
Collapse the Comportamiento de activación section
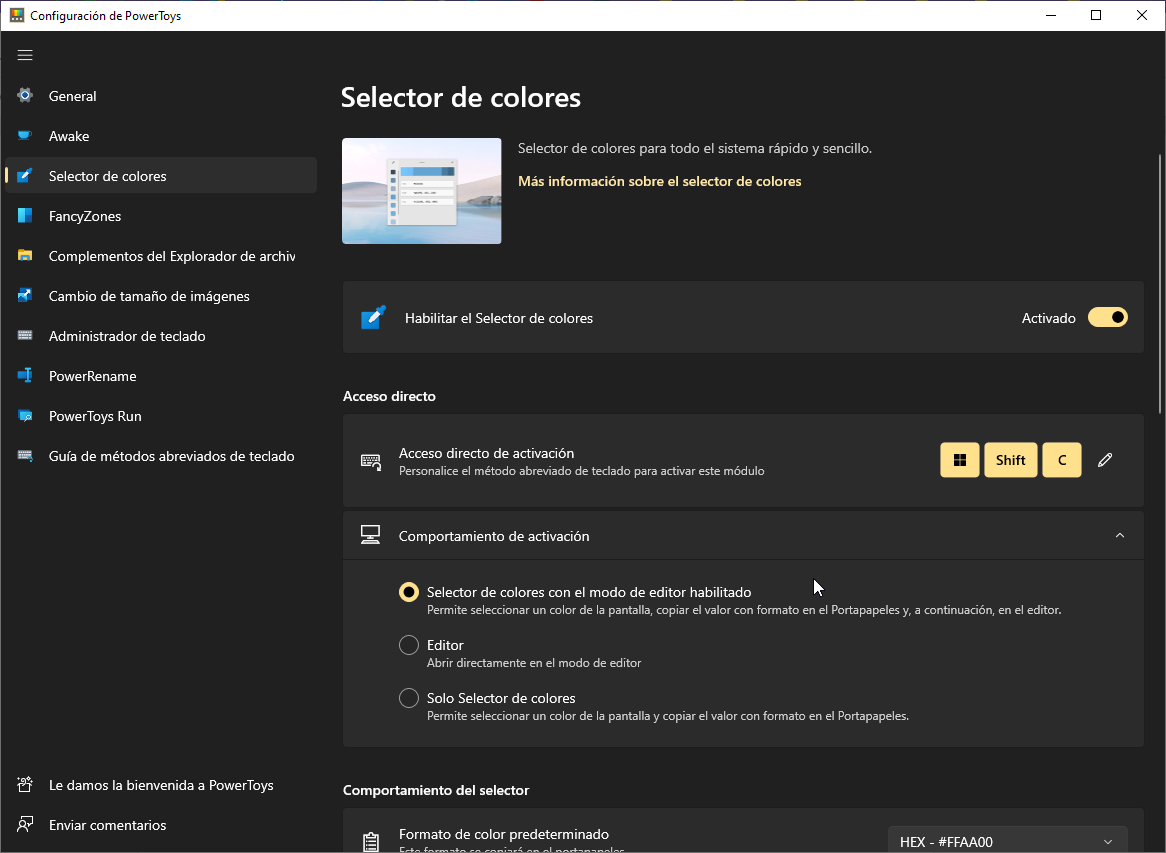[1119, 535]
